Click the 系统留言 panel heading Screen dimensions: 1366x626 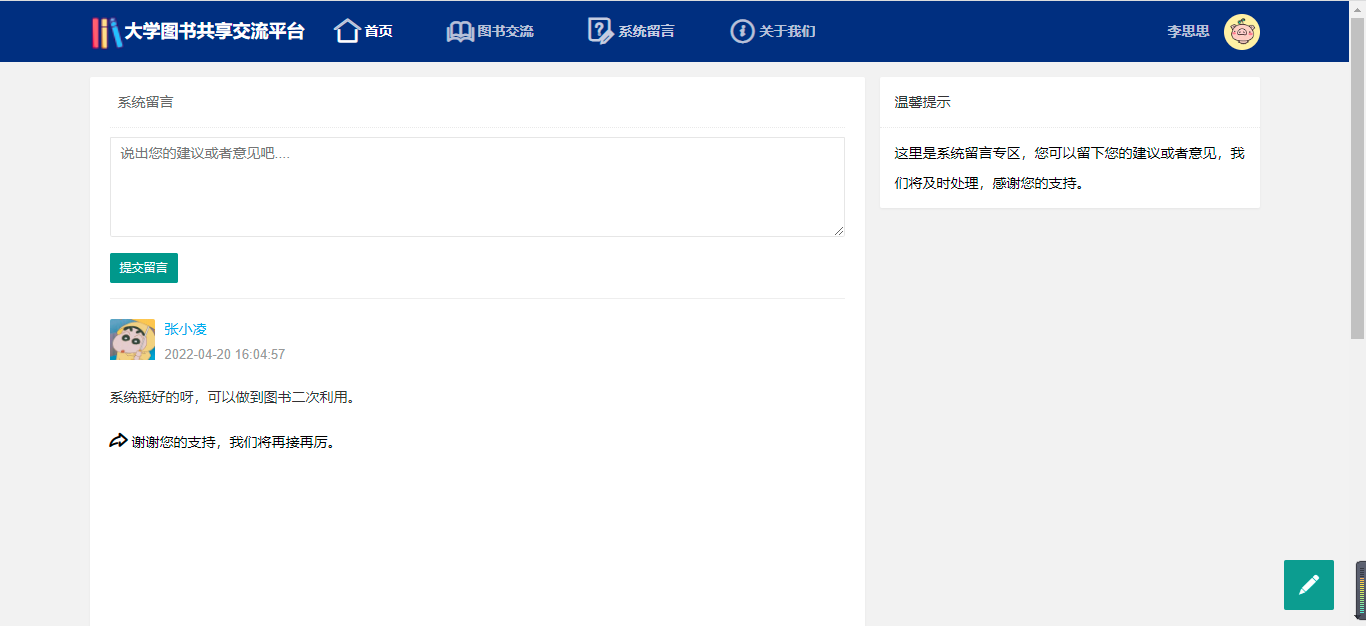pyautogui.click(x=146, y=102)
